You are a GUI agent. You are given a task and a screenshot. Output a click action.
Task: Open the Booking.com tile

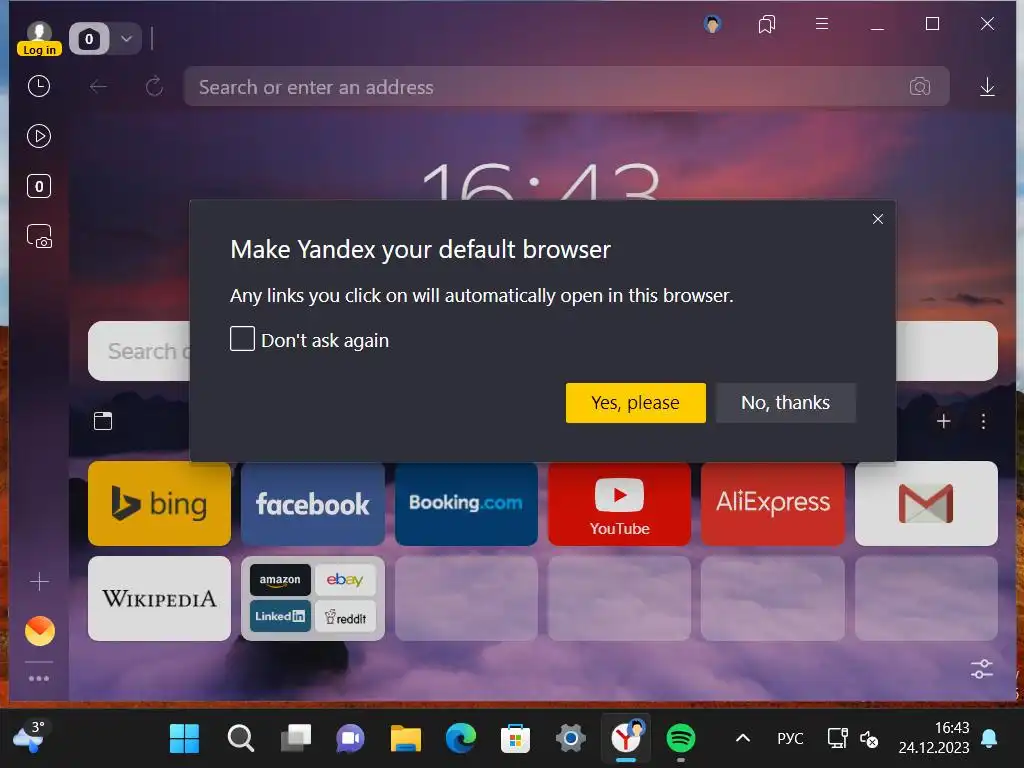[466, 504]
